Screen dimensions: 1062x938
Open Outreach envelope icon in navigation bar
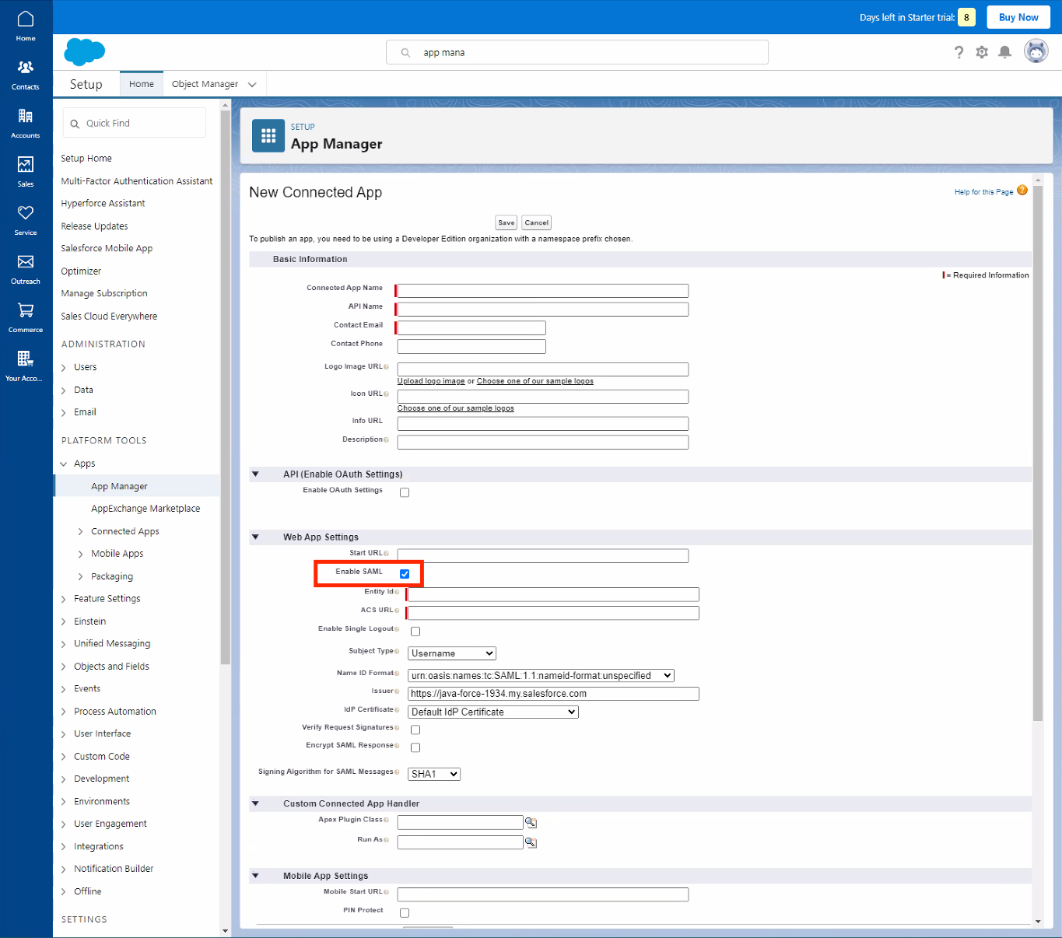tap(26, 261)
